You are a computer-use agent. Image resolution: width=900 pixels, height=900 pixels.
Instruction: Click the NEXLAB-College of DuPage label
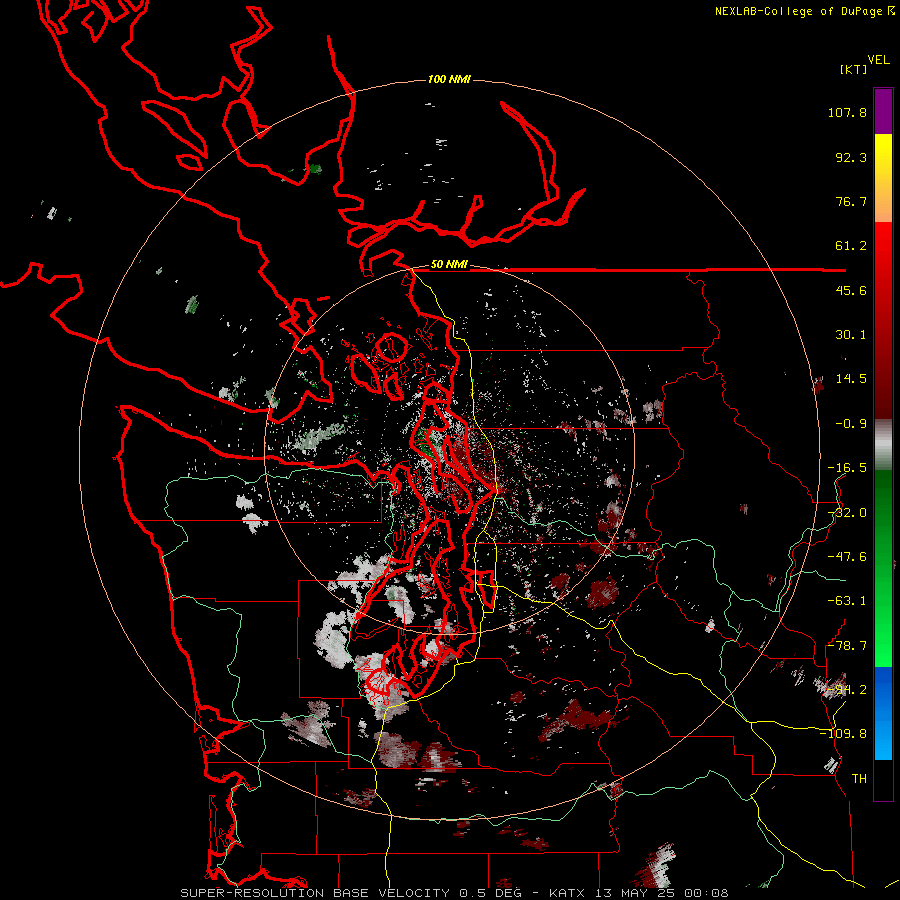point(804,11)
